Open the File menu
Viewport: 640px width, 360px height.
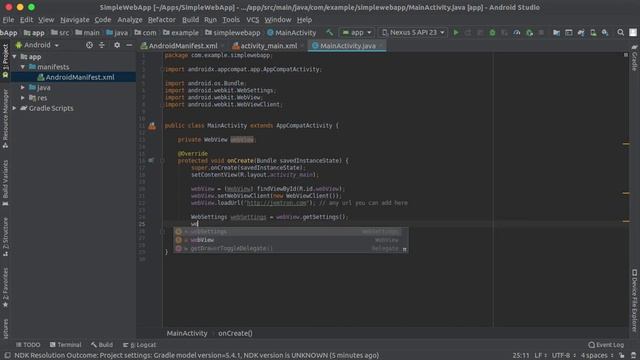pos(8,20)
